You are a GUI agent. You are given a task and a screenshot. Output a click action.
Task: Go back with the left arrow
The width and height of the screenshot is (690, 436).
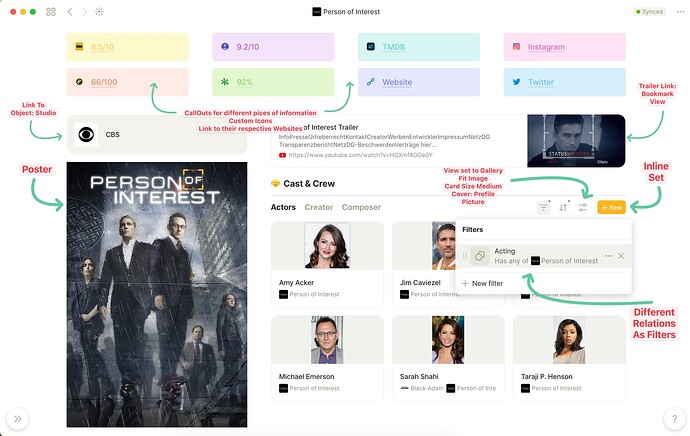coord(70,12)
